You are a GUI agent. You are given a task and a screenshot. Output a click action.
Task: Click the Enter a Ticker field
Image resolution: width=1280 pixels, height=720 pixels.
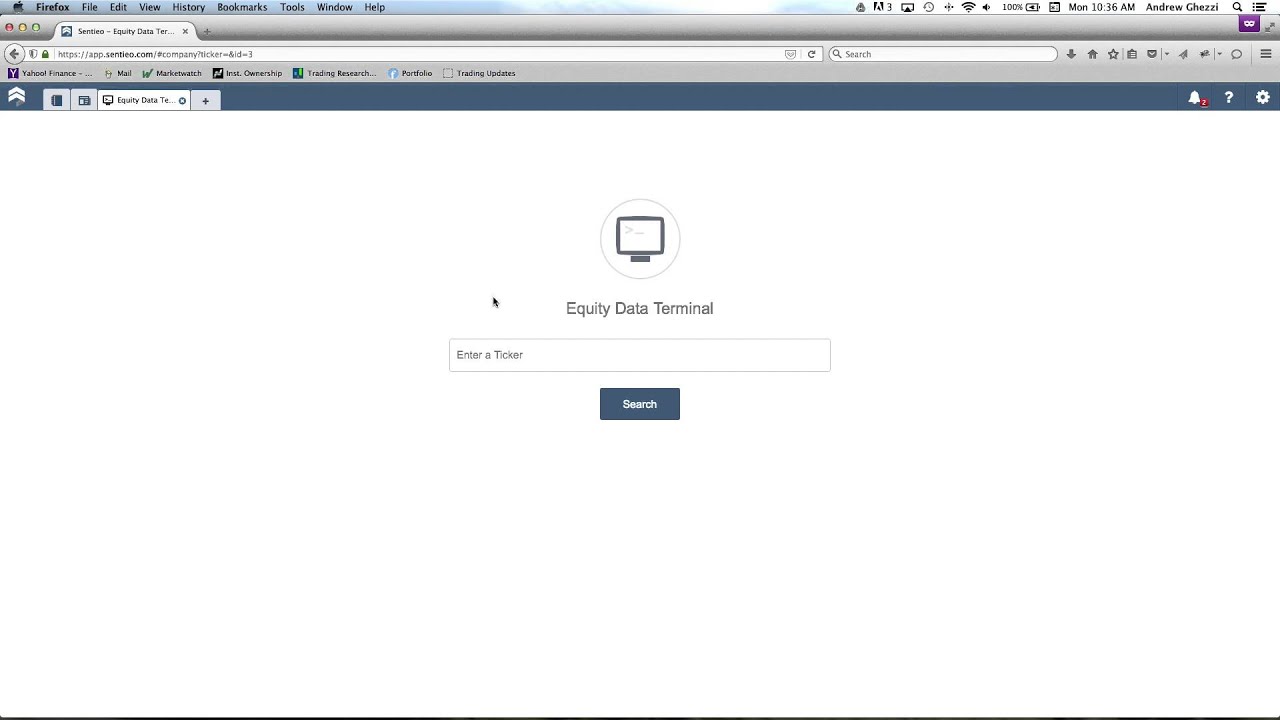(x=640, y=355)
